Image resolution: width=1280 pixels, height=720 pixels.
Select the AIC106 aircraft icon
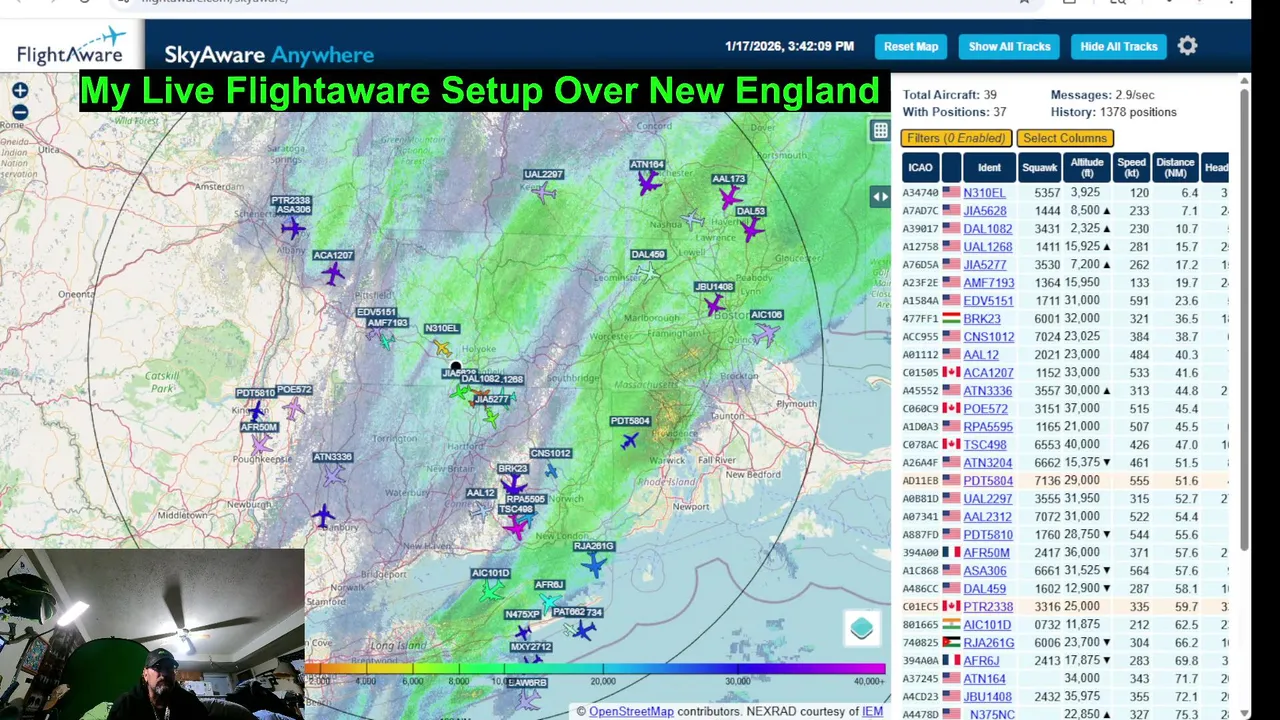click(766, 334)
